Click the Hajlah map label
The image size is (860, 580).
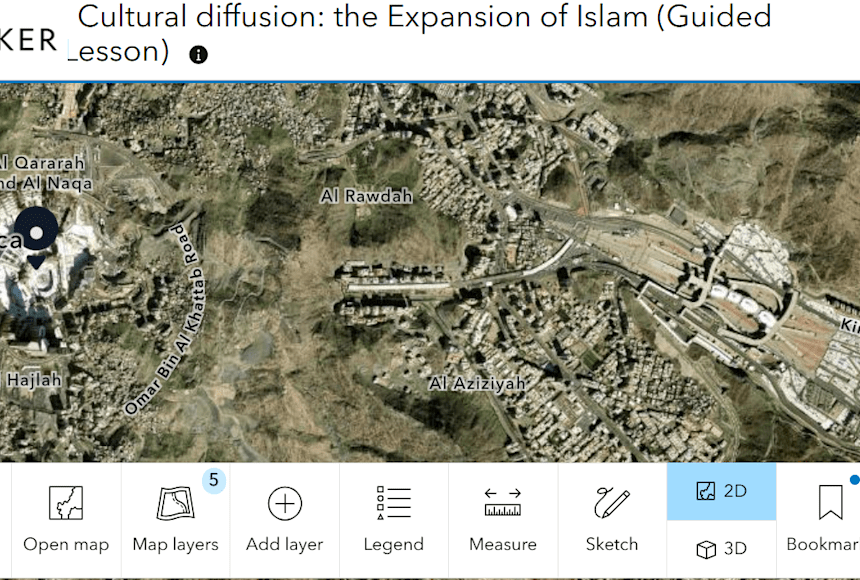pos(32,380)
